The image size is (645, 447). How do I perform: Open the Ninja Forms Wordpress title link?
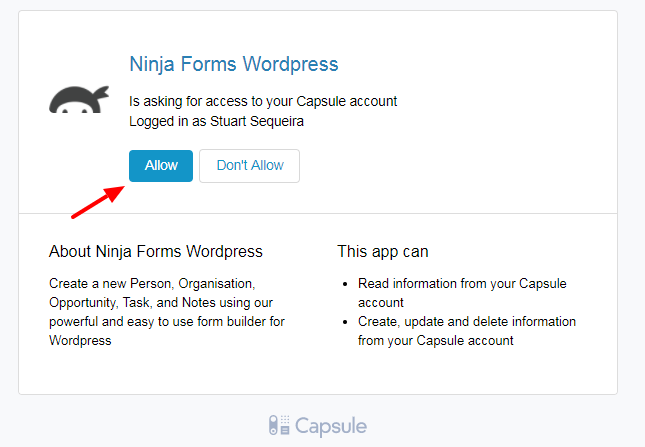[234, 64]
